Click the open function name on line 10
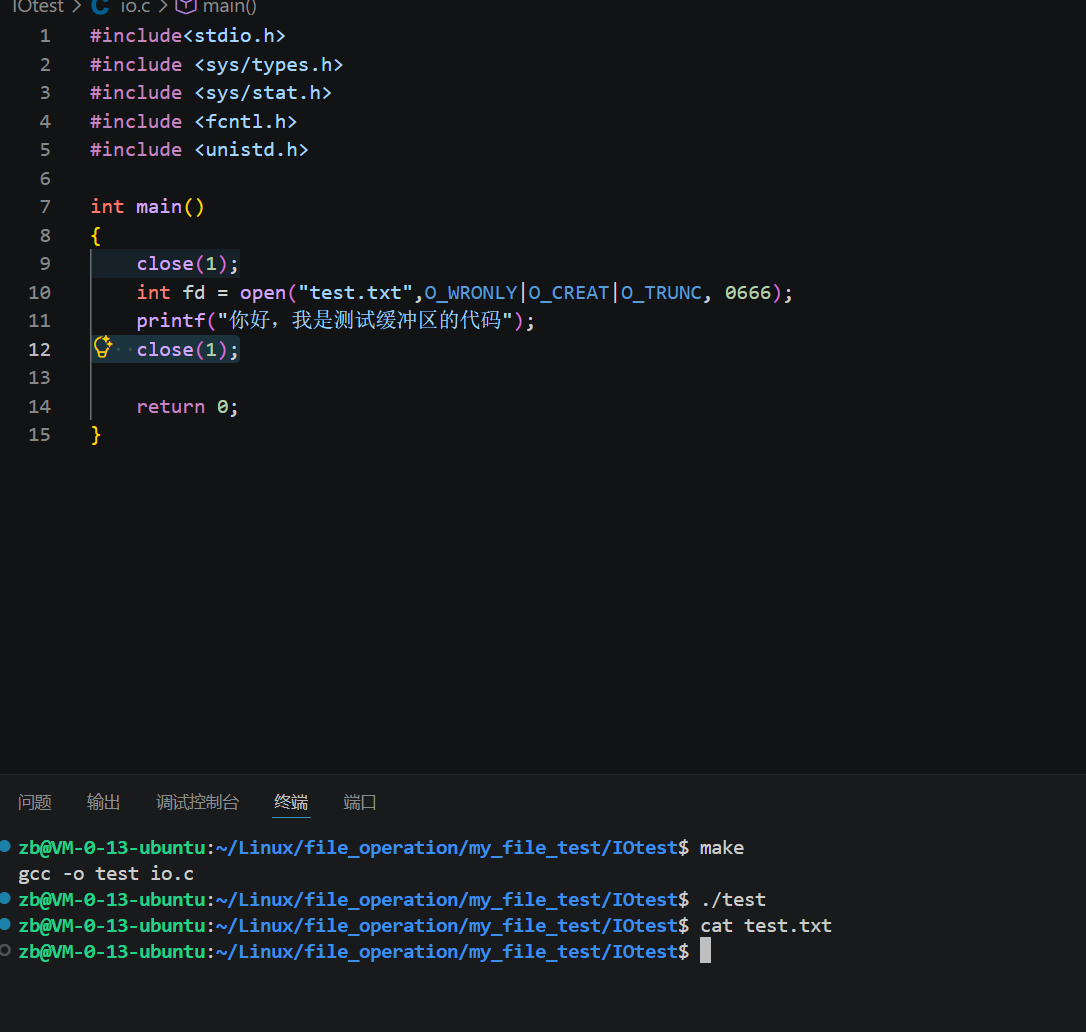The image size is (1086, 1032). (x=262, y=293)
